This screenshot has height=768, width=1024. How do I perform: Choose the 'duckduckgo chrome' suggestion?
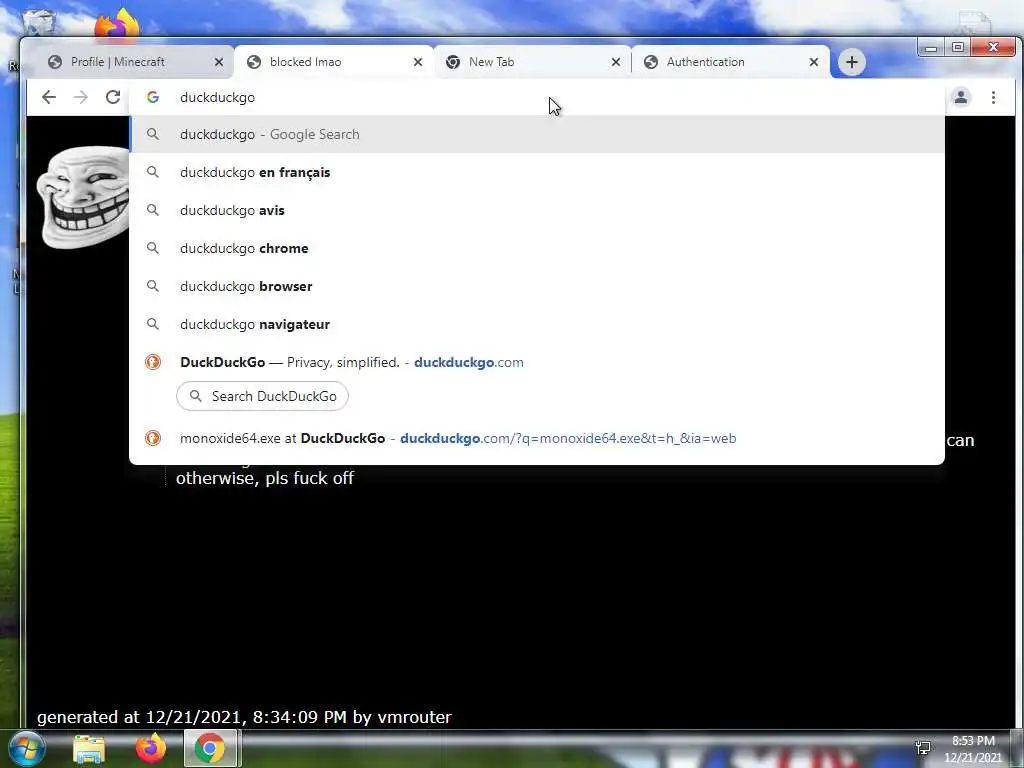click(537, 248)
